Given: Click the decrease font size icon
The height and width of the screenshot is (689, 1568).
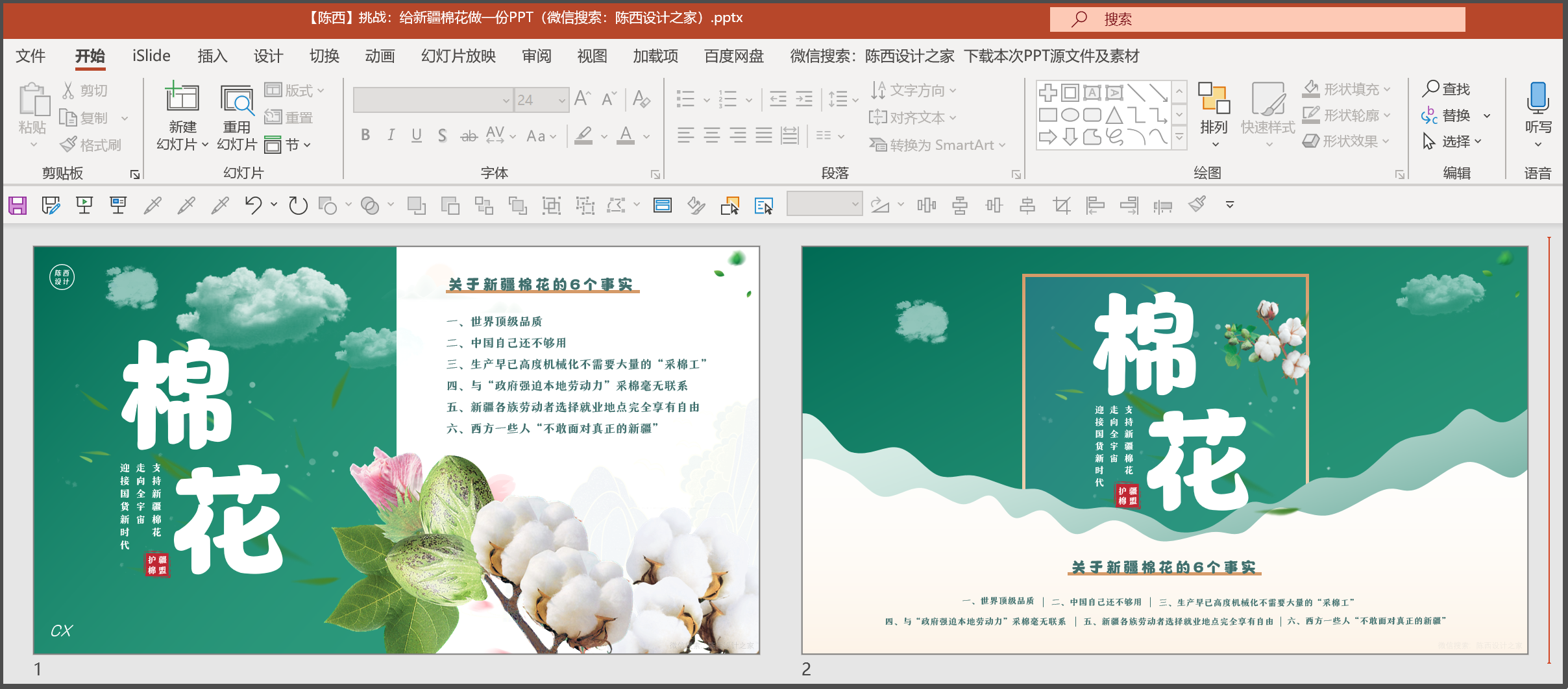Looking at the screenshot, I should (x=609, y=99).
